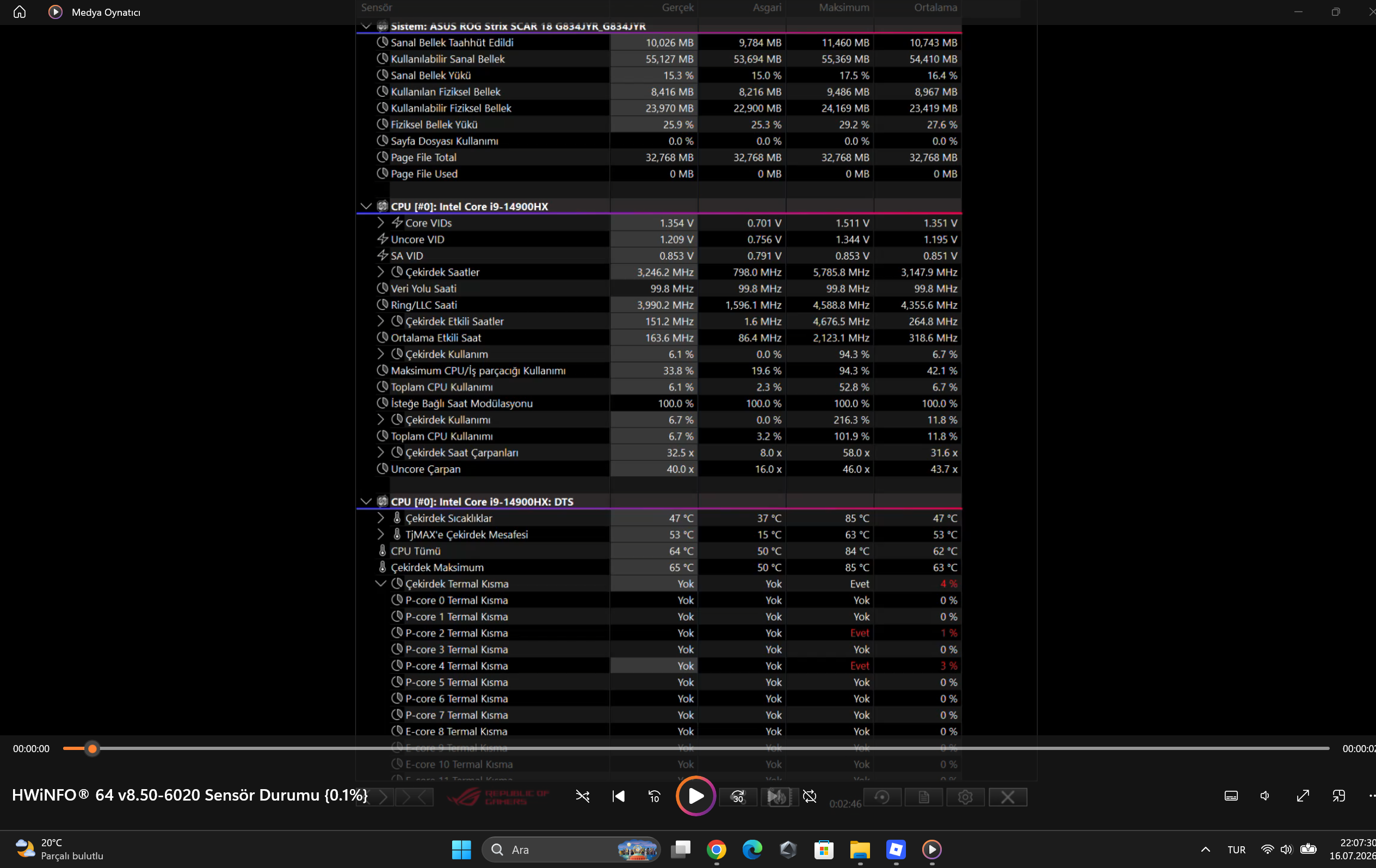This screenshot has height=868, width=1376.
Task: Collapse the Sistem: ASUS ROG Strix section
Action: click(x=366, y=26)
